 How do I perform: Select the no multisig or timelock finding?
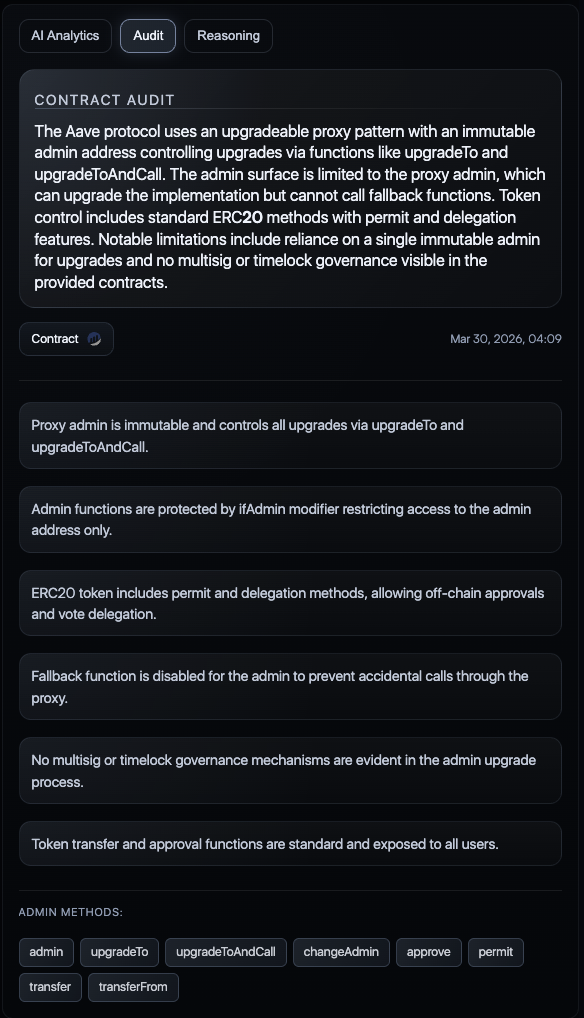(x=290, y=771)
